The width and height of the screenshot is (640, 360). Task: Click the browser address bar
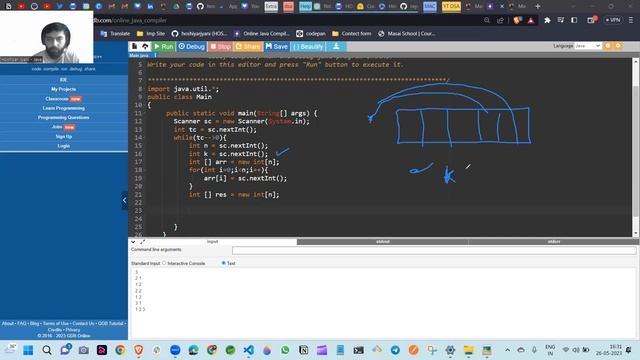coord(286,20)
